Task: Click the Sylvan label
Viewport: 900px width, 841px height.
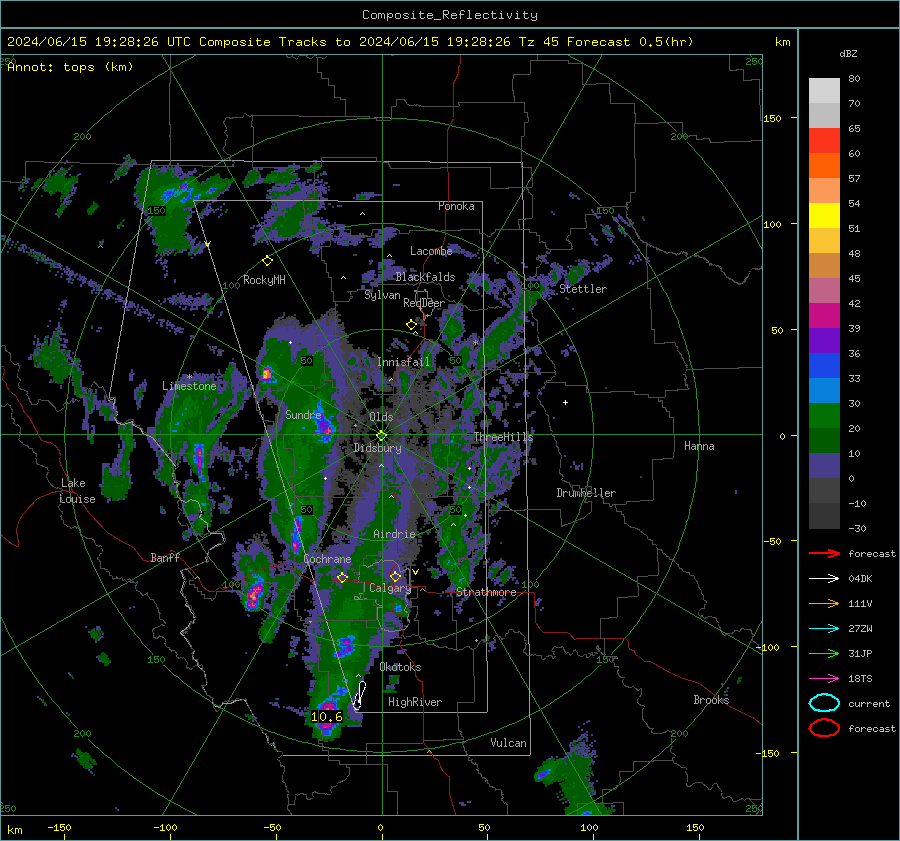Action: click(382, 295)
